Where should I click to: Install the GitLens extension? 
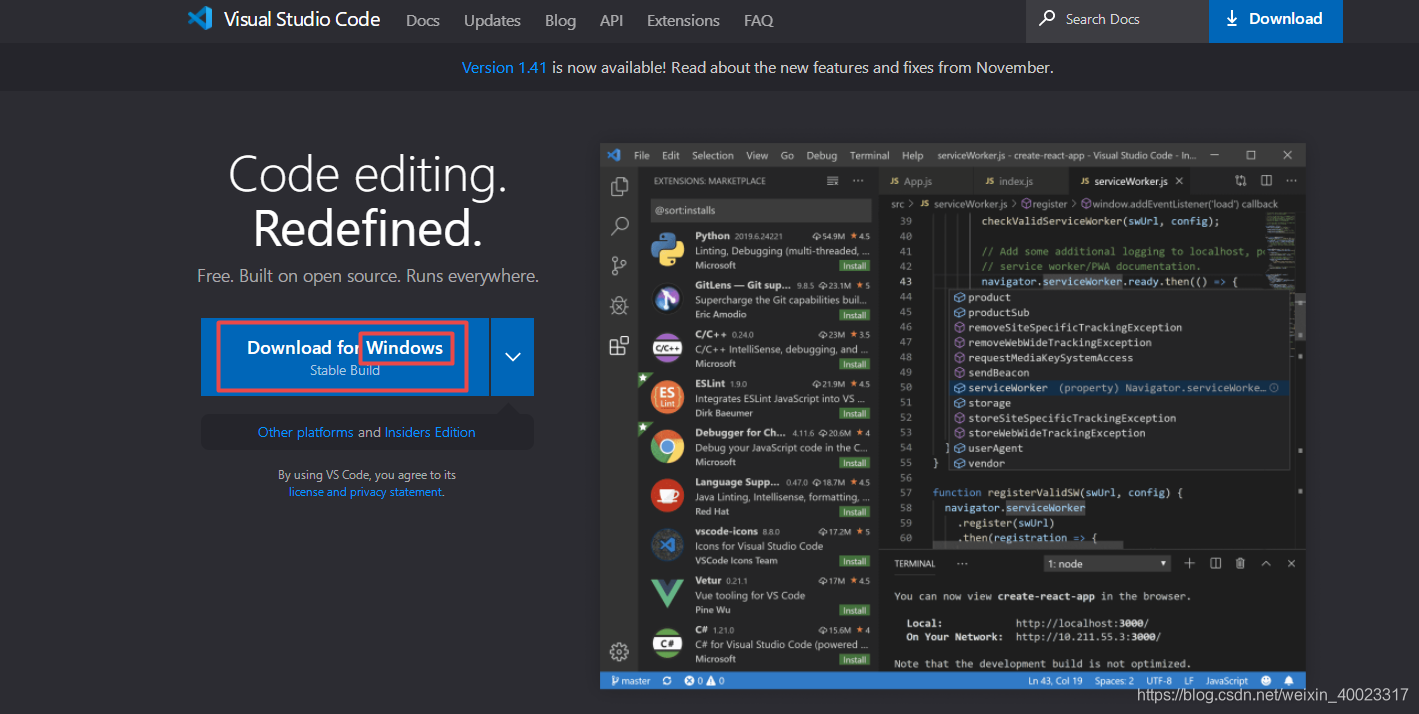pyautogui.click(x=854, y=315)
